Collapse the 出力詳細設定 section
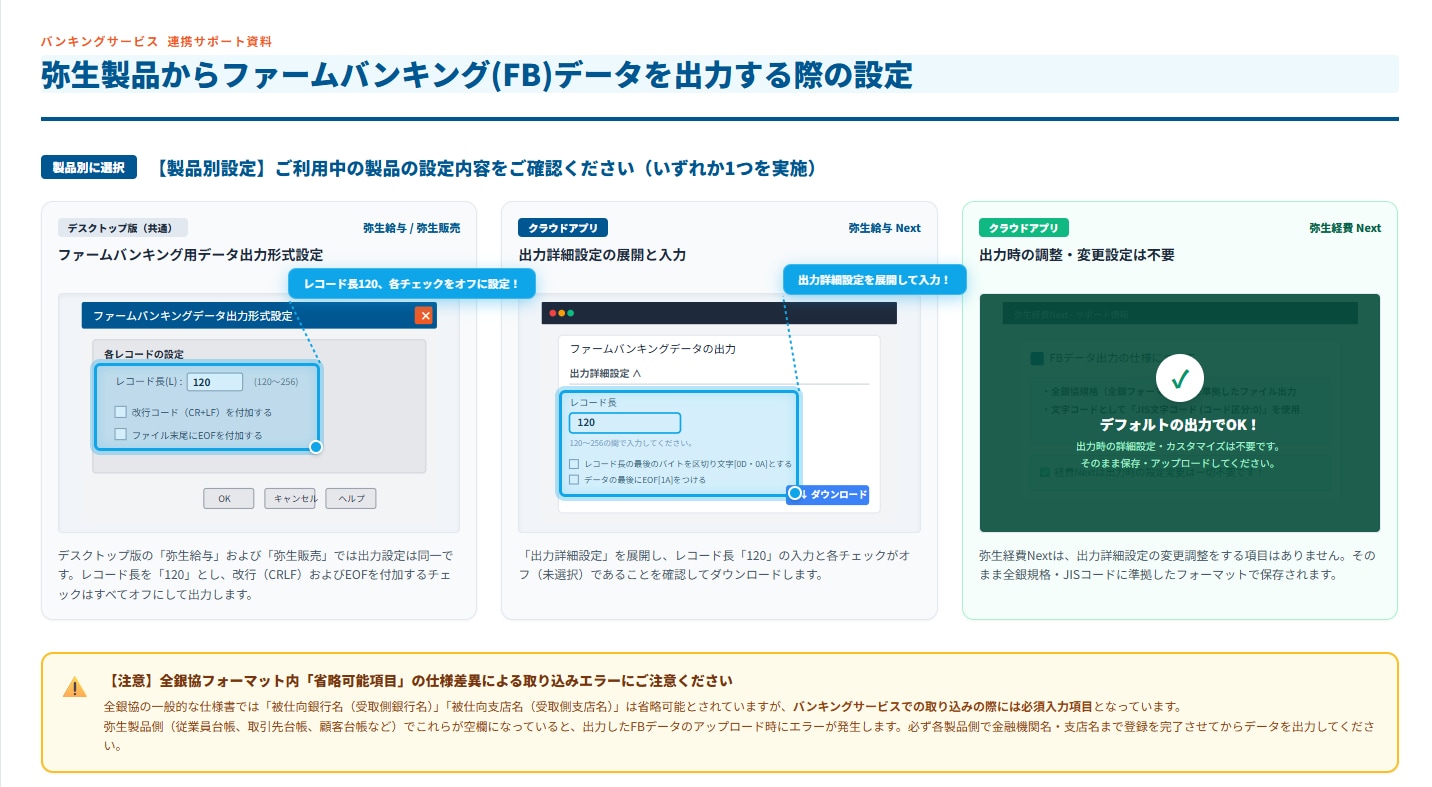 coord(605,373)
